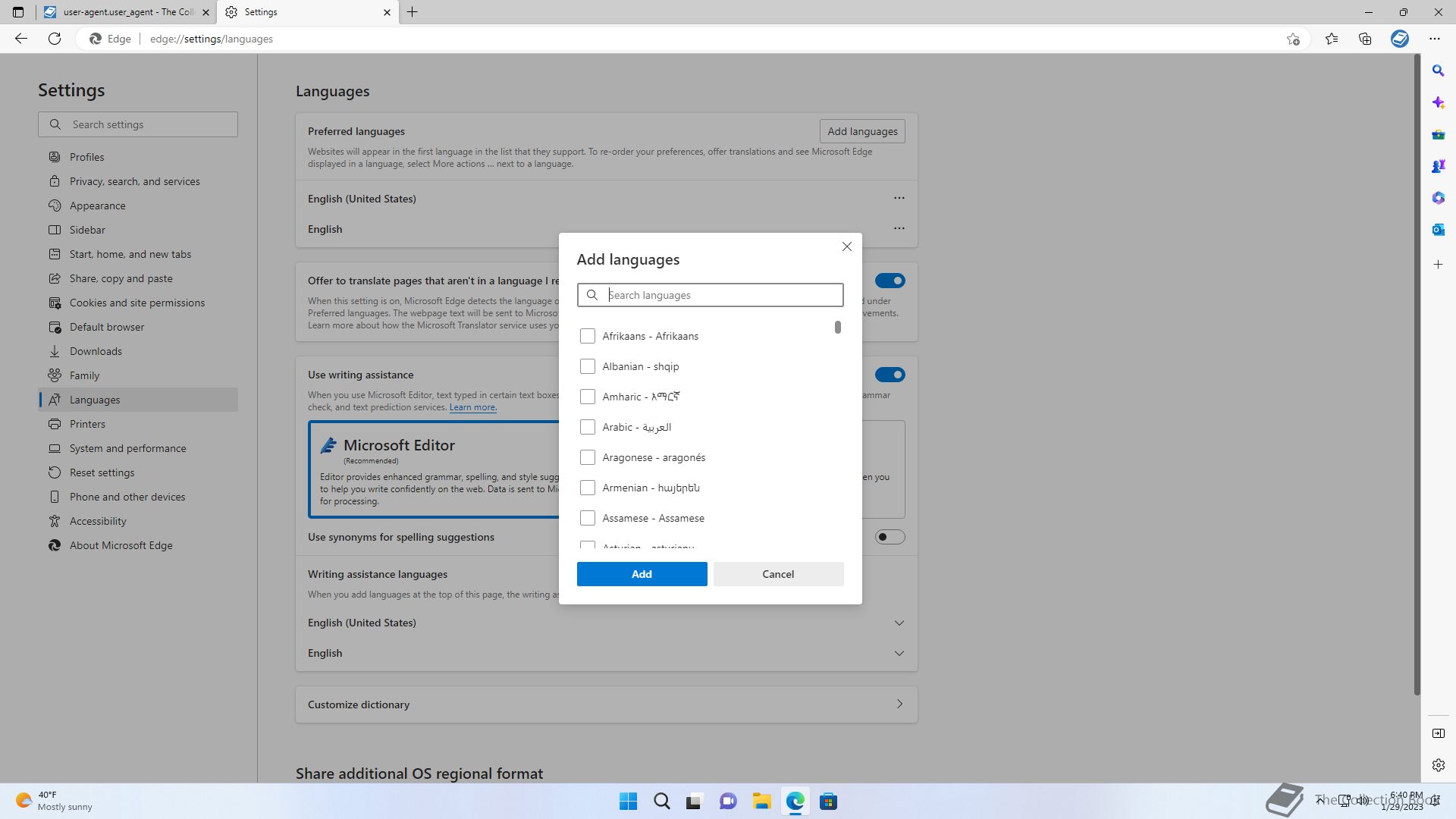
Task: Add this page to favorites
Action: (1293, 39)
